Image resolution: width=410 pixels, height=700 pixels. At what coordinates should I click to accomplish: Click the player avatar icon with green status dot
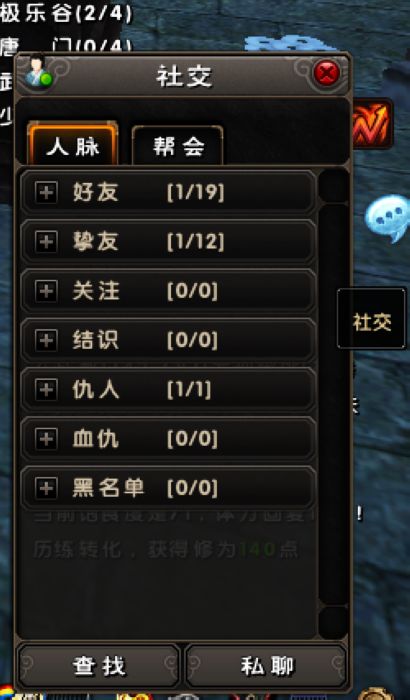click(38, 72)
